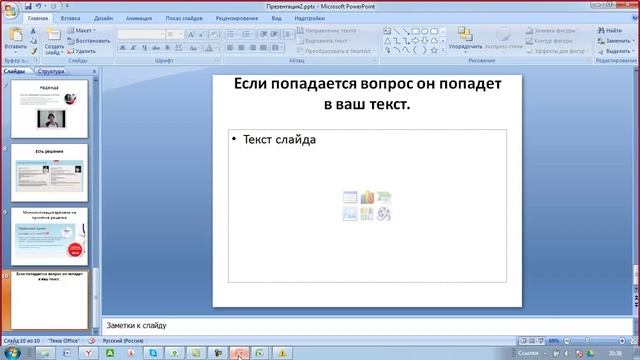The image size is (640, 360).
Task: Copy the selection to the clipboard
Action: pyautogui.click(x=33, y=41)
